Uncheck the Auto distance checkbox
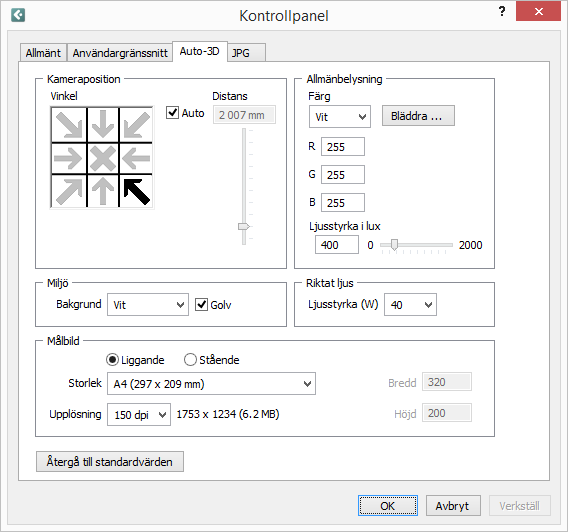 (x=172, y=113)
